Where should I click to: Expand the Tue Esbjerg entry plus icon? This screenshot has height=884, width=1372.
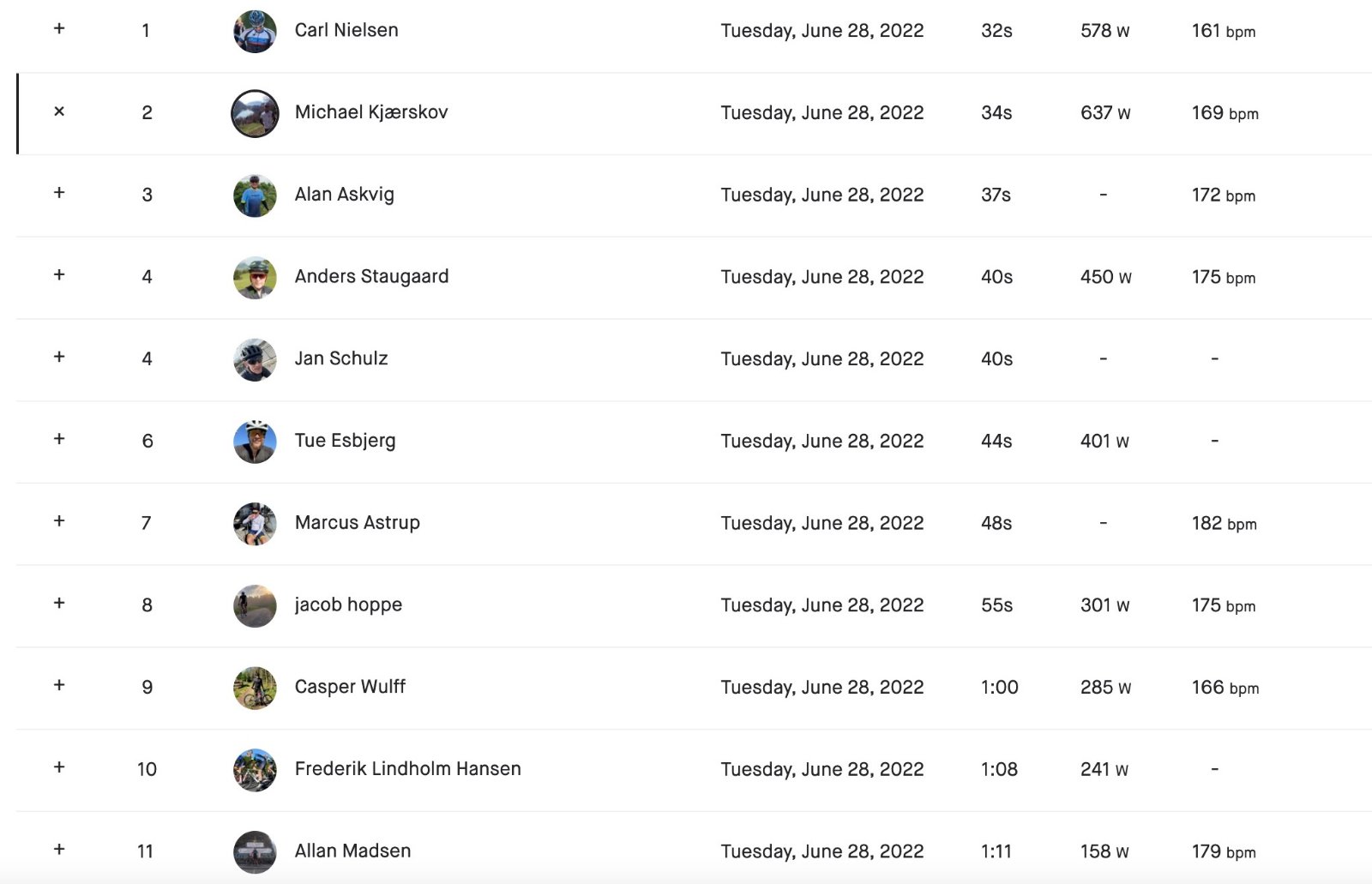click(x=59, y=439)
